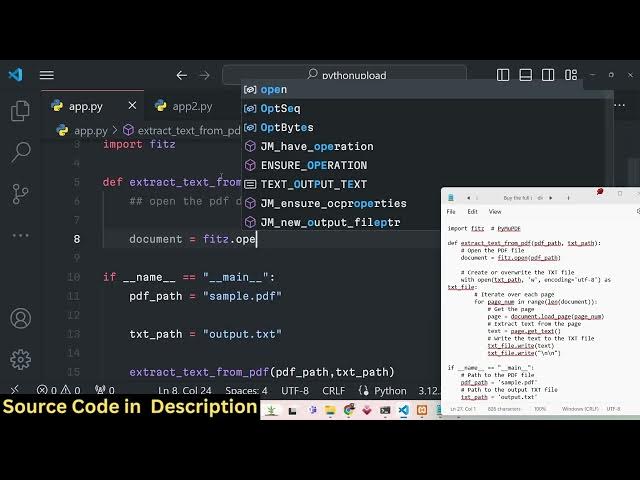This screenshot has height=480, width=640.
Task: Open the Explorer view in activity bar
Action: (x=20, y=110)
